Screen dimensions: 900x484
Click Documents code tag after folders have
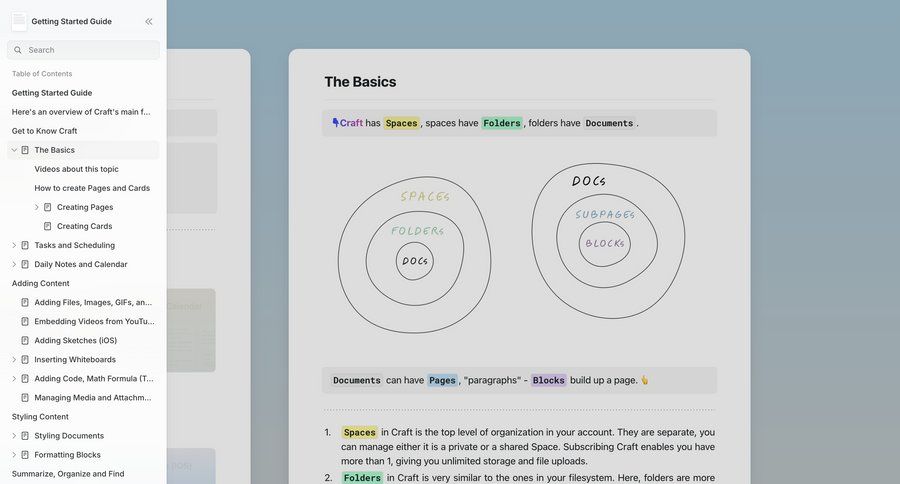(609, 123)
